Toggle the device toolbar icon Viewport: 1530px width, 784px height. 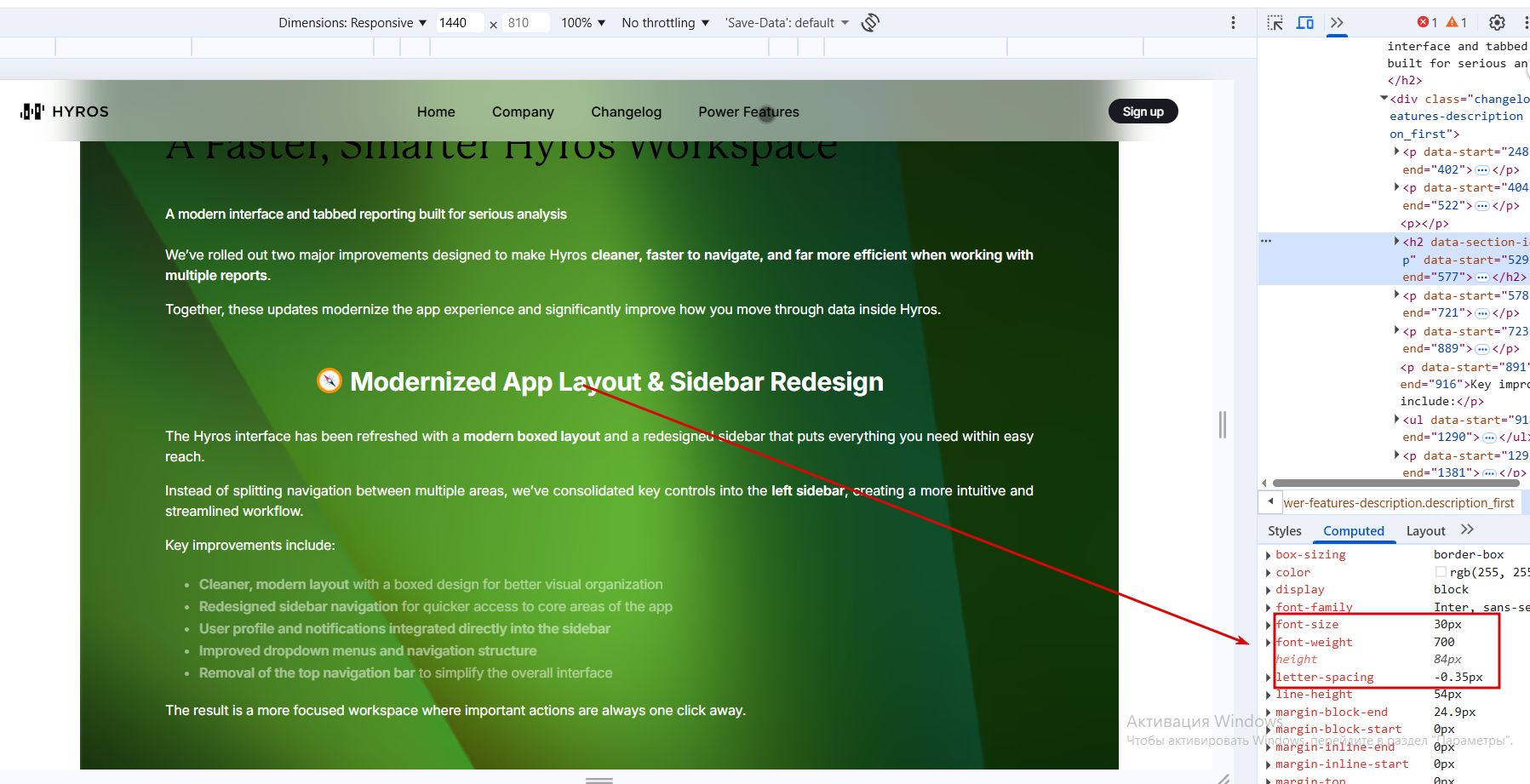[1305, 23]
